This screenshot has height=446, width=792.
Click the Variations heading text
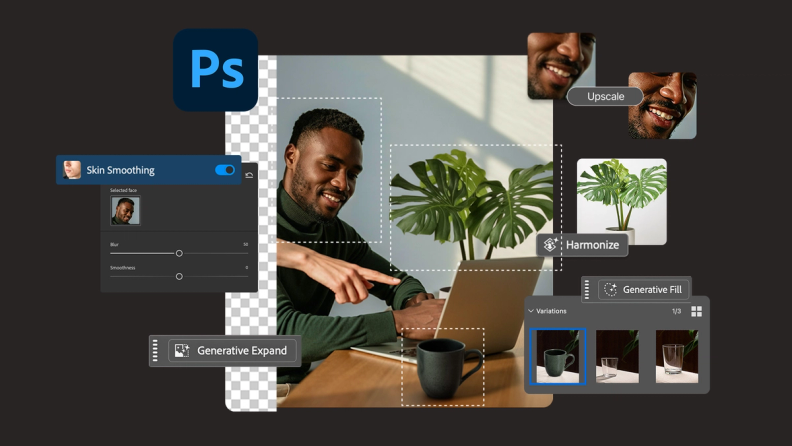pyautogui.click(x=551, y=311)
